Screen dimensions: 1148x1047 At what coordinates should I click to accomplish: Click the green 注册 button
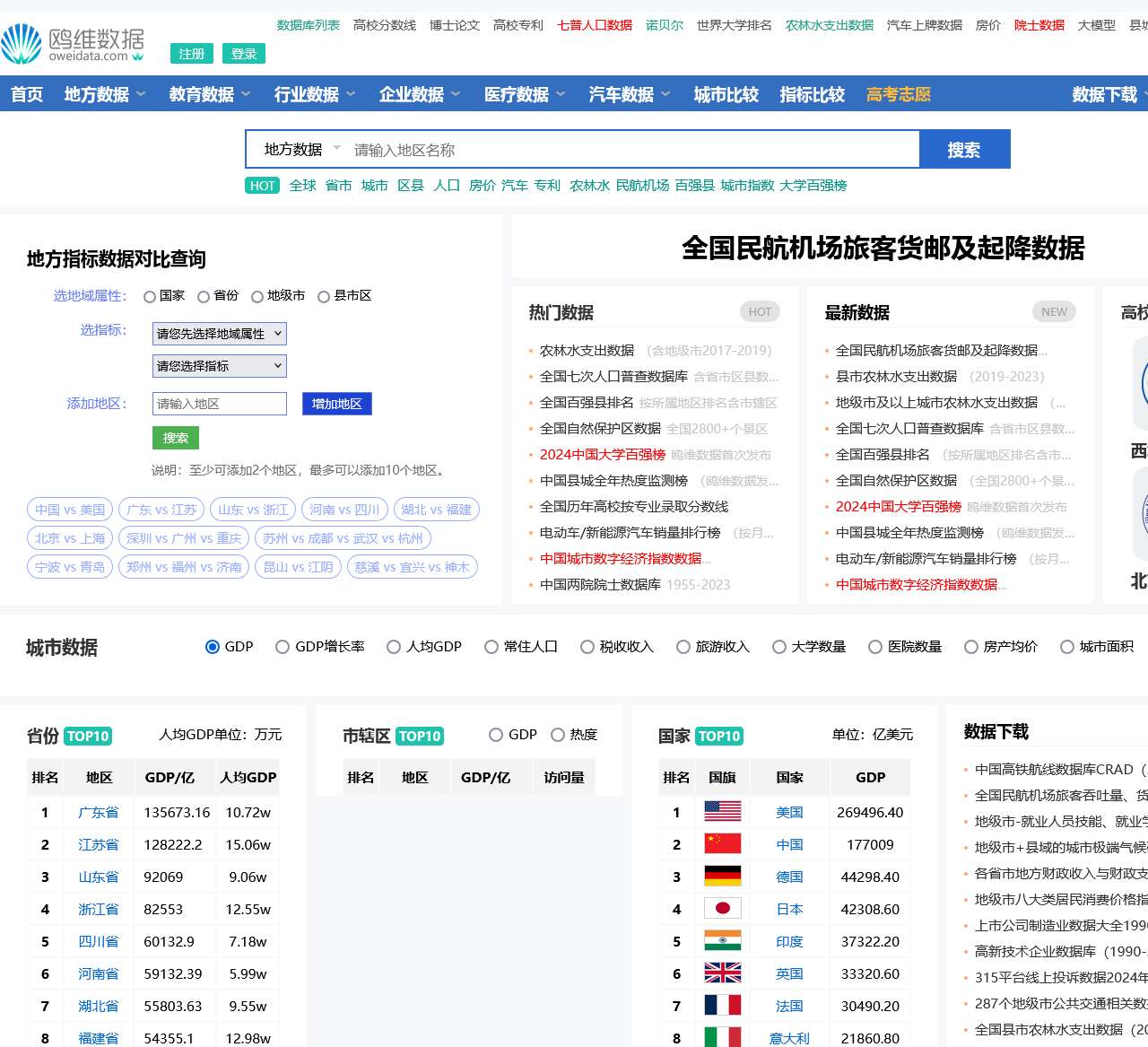[x=192, y=54]
